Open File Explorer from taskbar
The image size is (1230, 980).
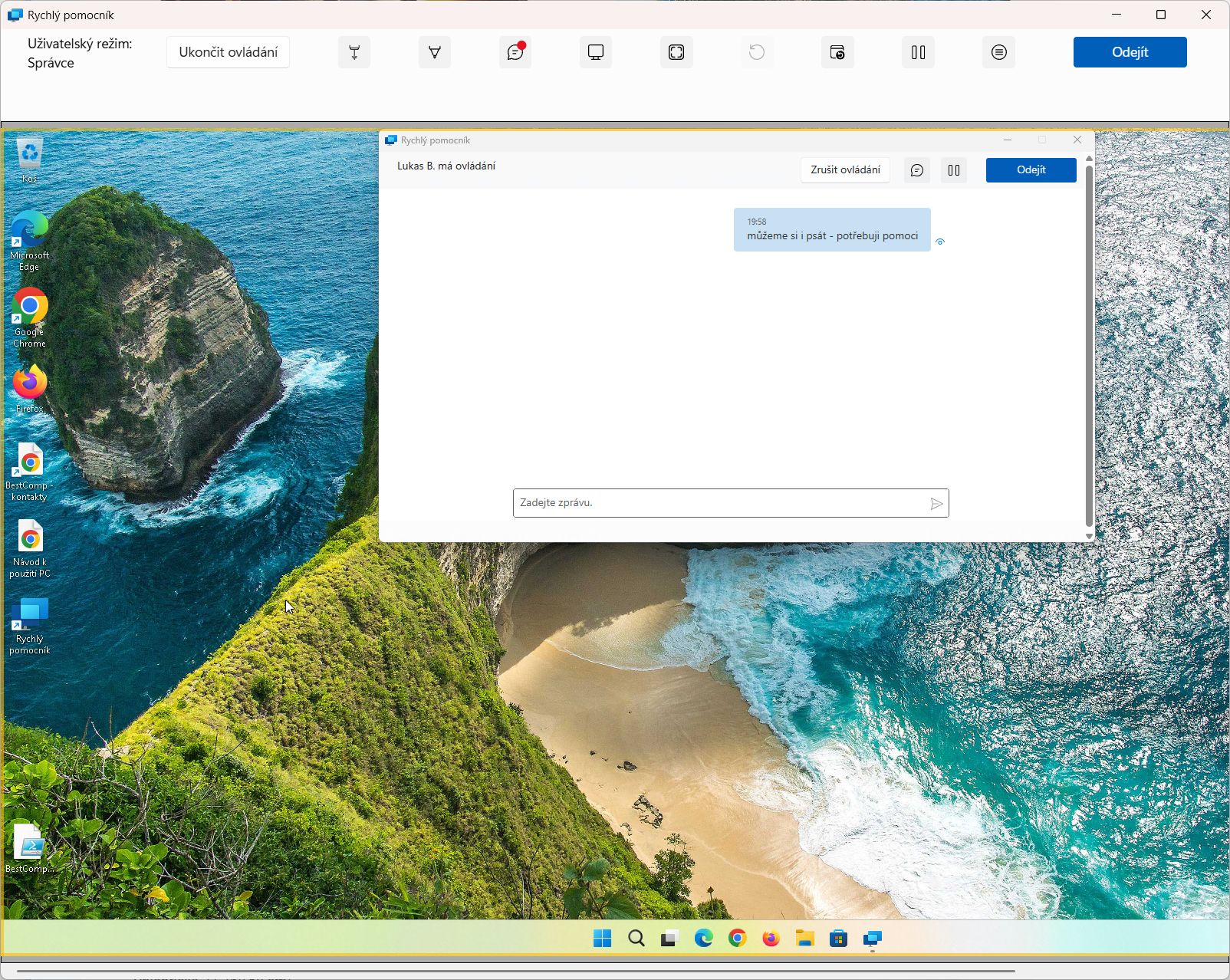805,939
